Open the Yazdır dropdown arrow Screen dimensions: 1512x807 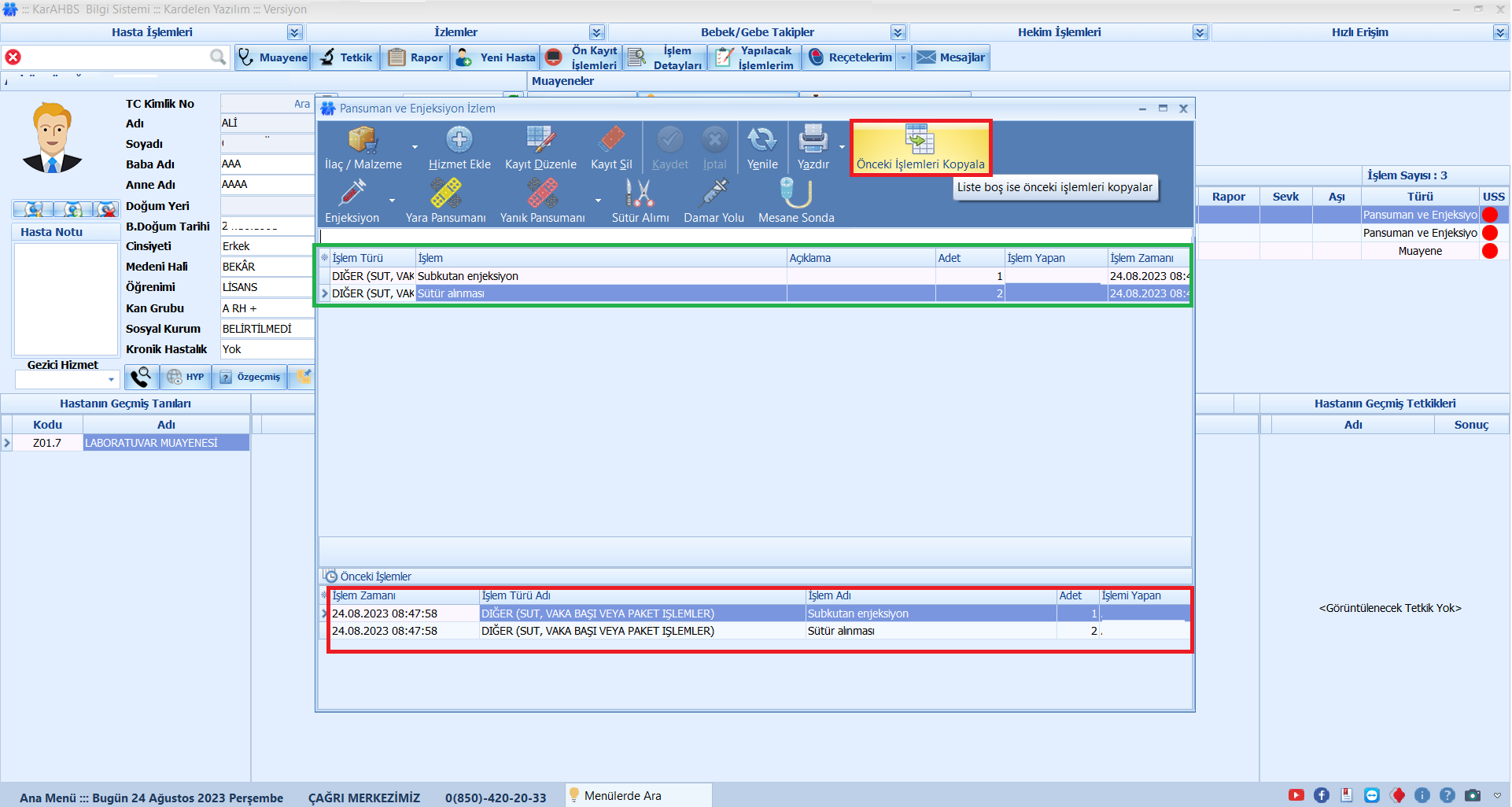pyautogui.click(x=842, y=147)
